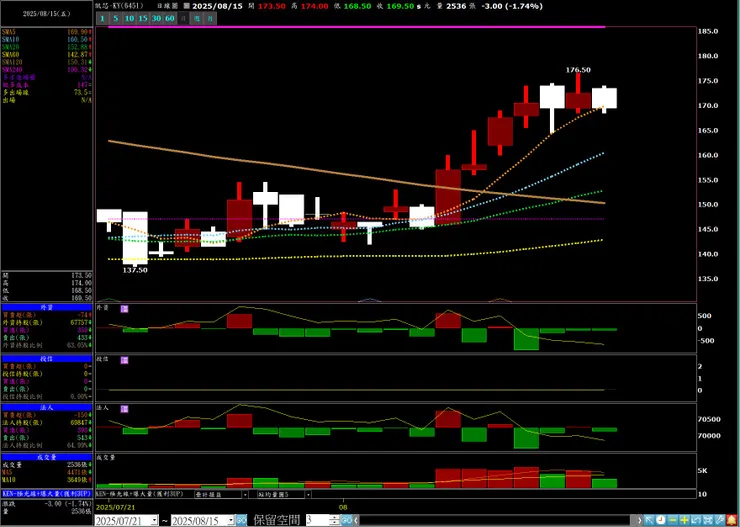Viewport: 740px width, 527px height.
Task: Click the 保留空間 spinner arrows
Action: point(335,520)
